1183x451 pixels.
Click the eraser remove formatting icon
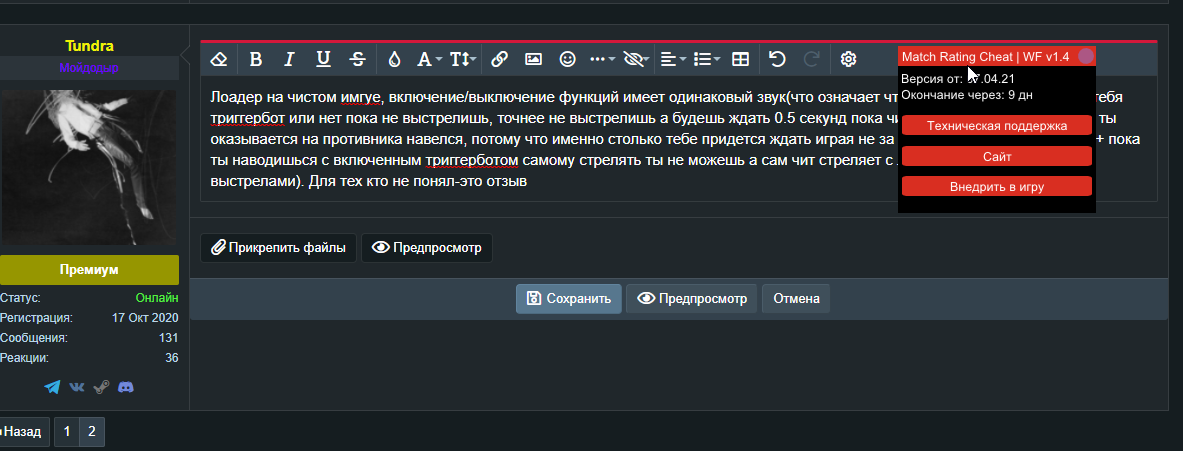pos(220,59)
